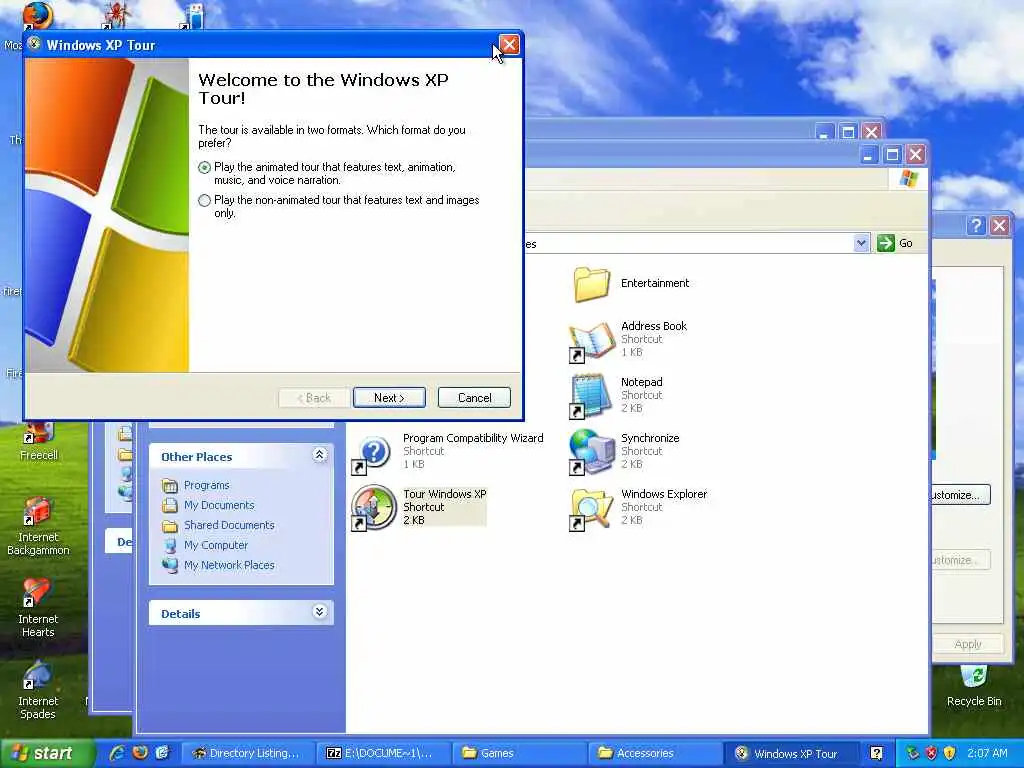Open Programs link in Other Places

tap(206, 485)
